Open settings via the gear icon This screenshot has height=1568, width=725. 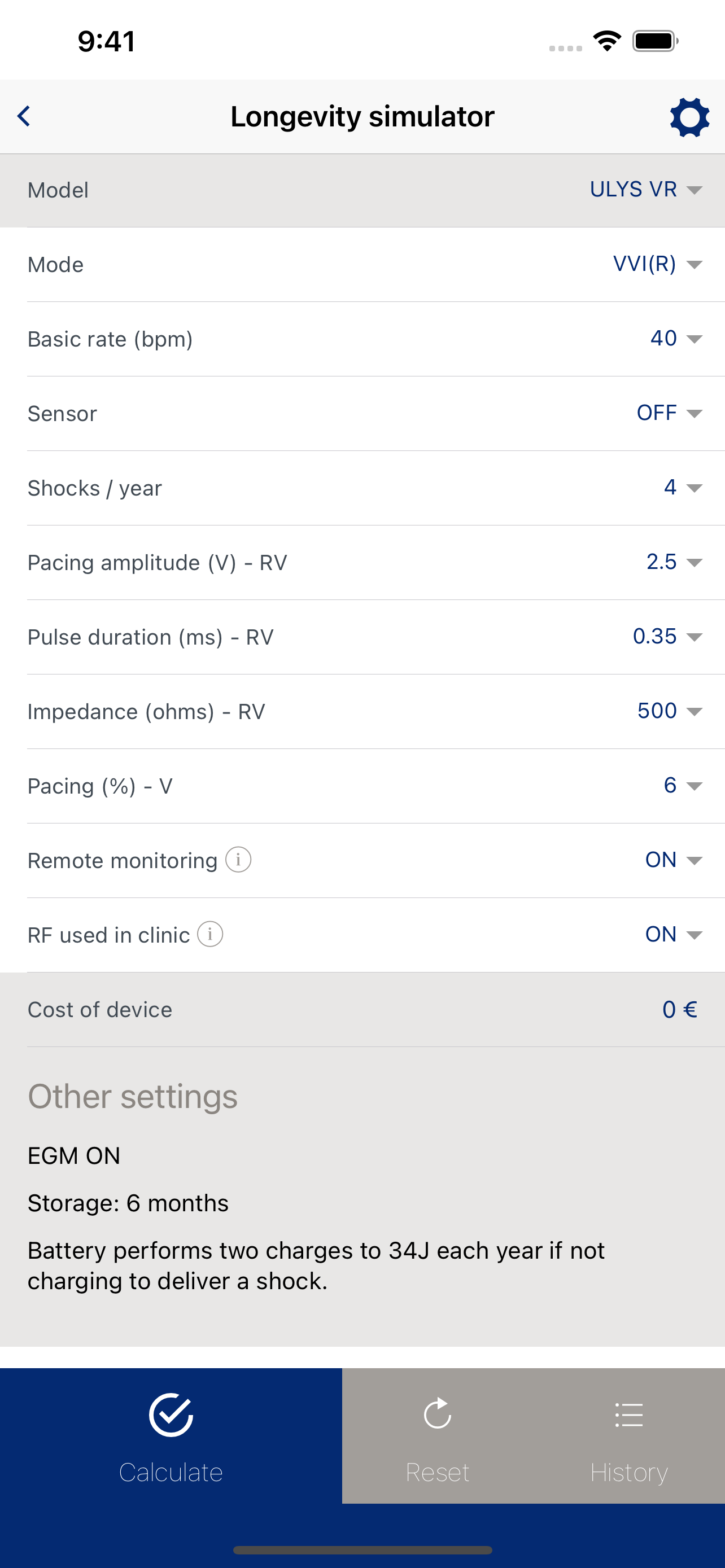(689, 117)
